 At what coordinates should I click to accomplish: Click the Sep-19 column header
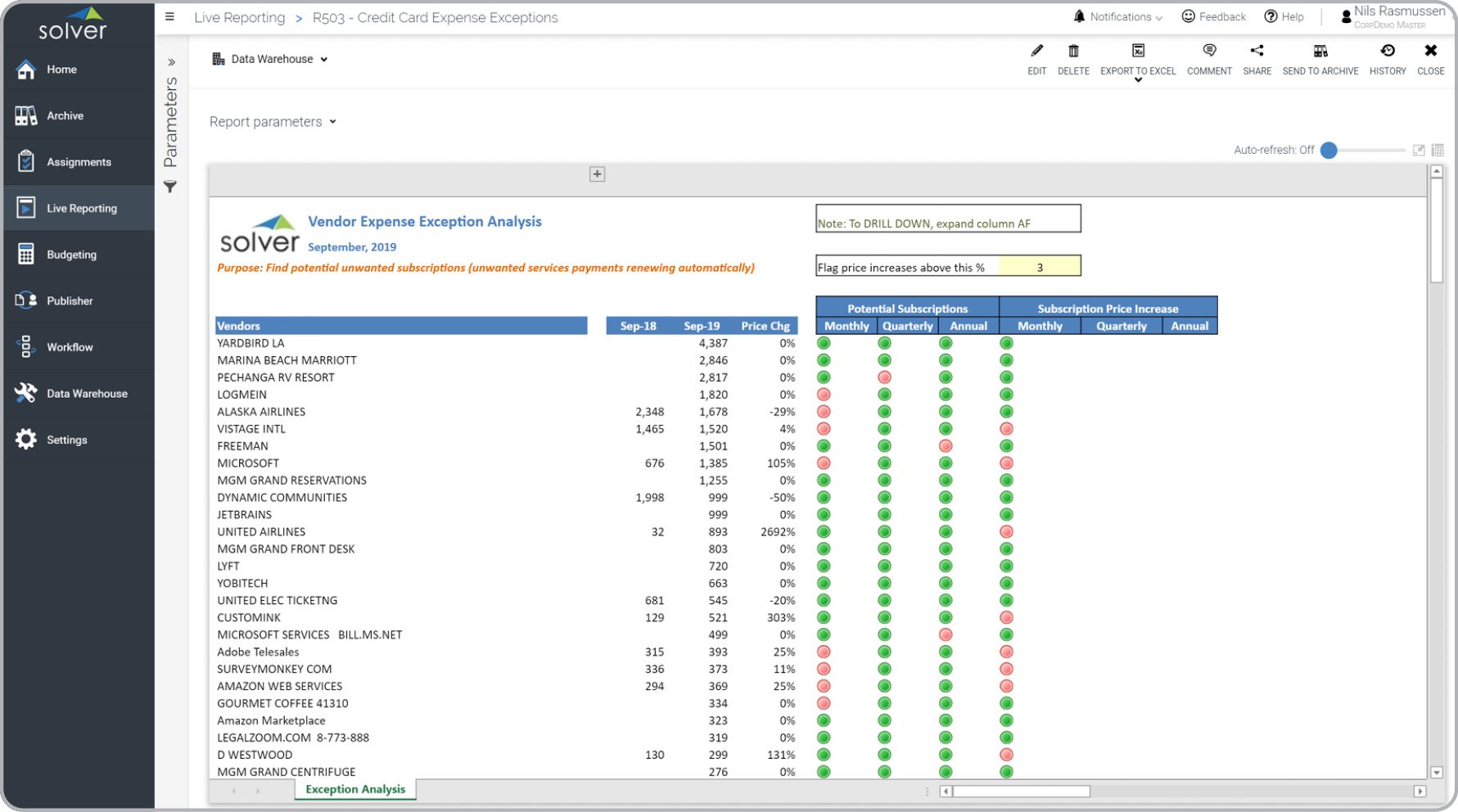(702, 326)
